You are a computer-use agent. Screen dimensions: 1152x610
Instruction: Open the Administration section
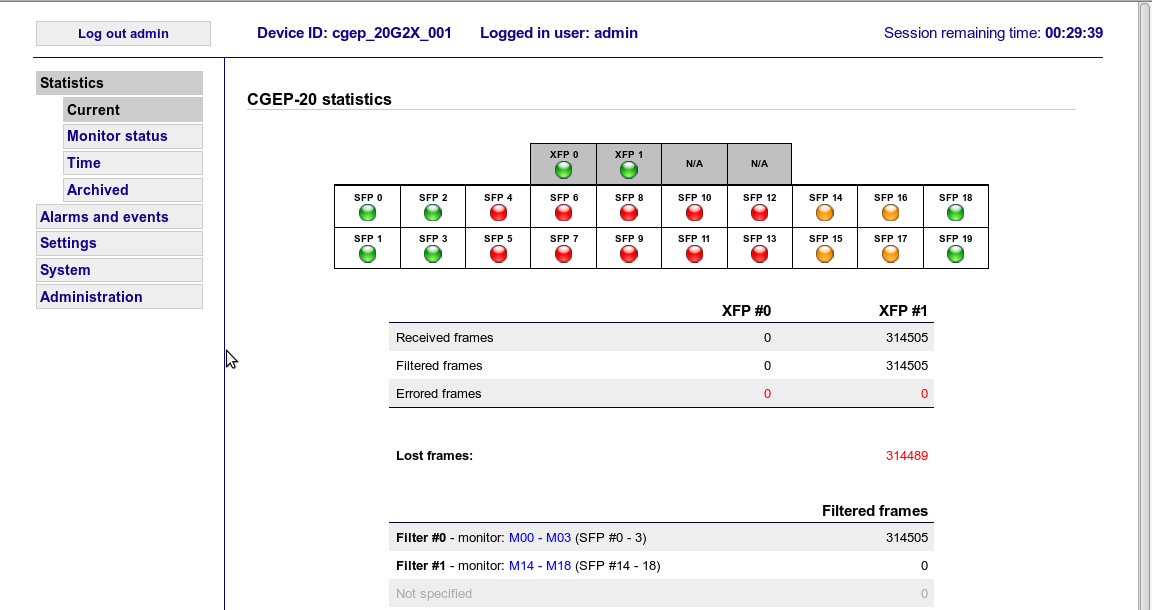[91, 296]
